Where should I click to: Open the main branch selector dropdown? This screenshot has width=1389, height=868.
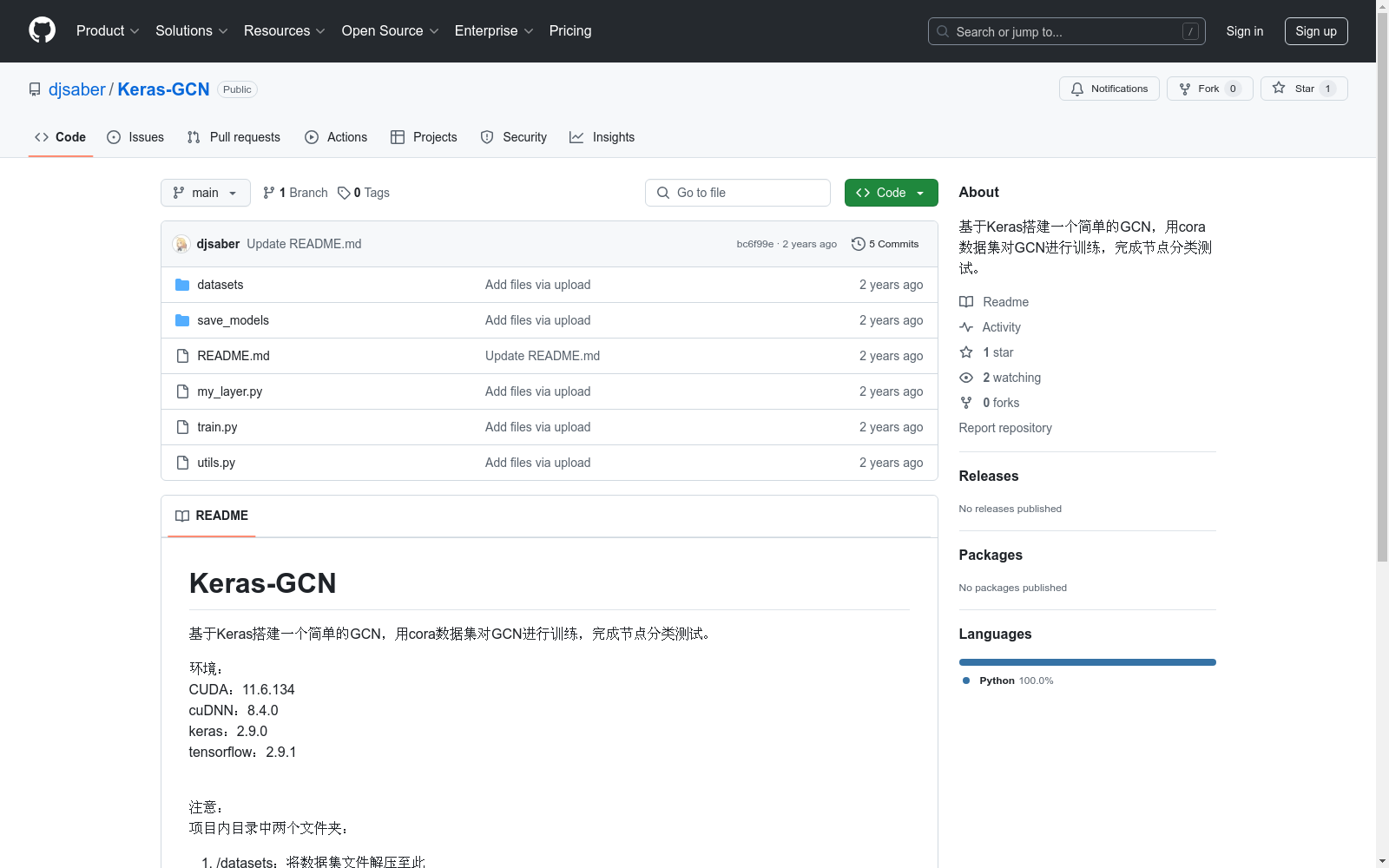click(206, 193)
